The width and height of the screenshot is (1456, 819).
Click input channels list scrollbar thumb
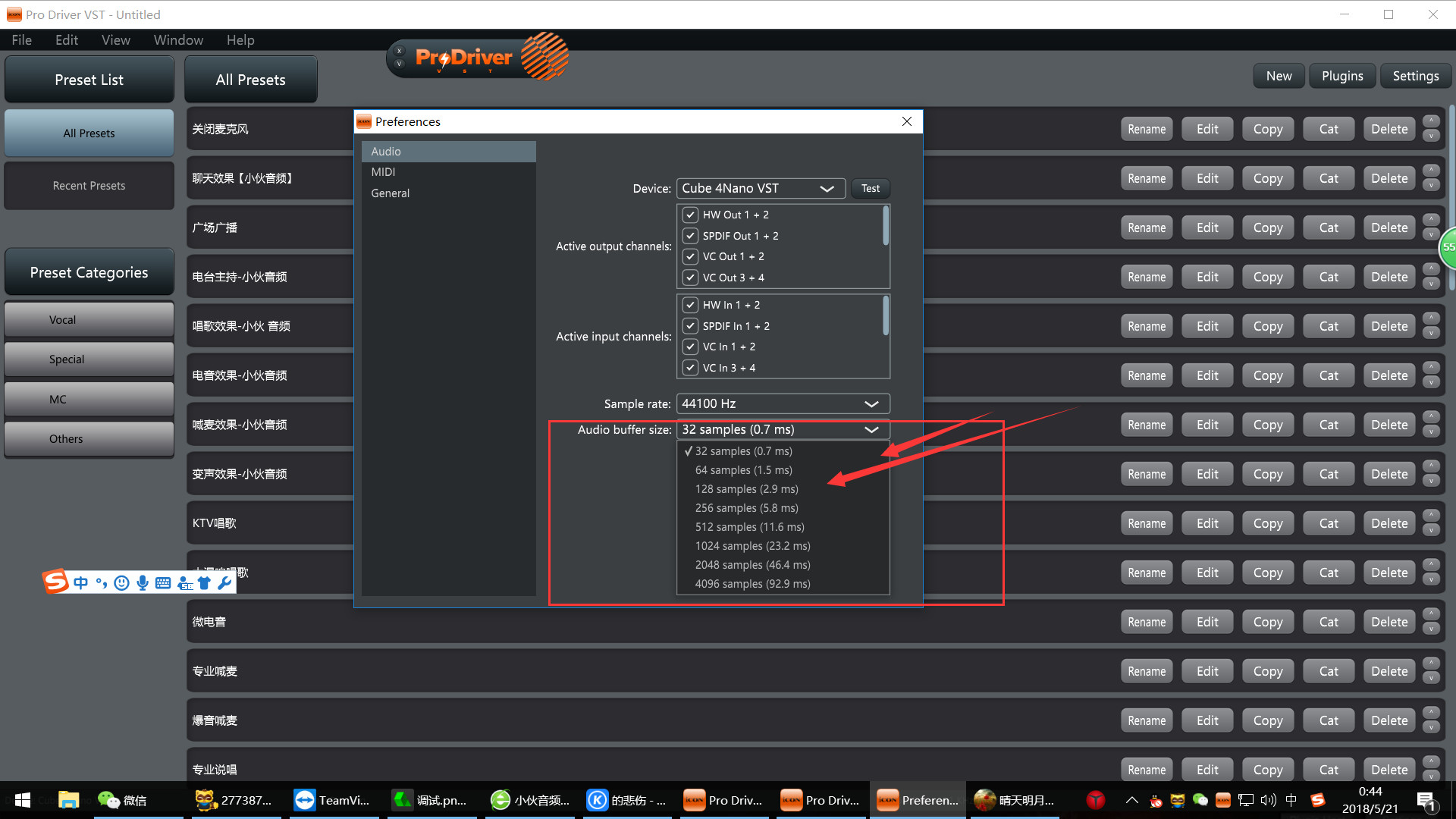(885, 315)
